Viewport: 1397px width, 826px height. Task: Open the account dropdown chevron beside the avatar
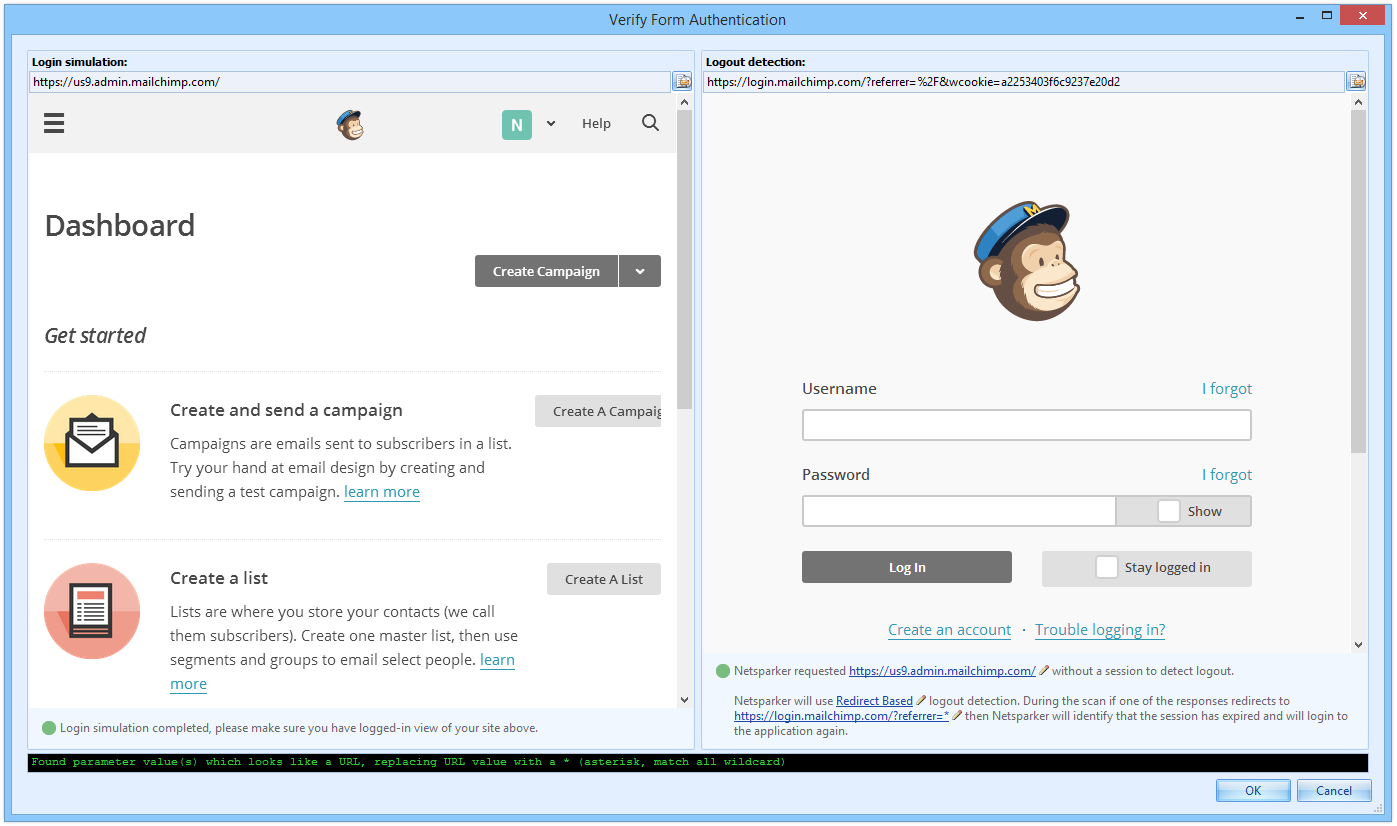pos(549,123)
